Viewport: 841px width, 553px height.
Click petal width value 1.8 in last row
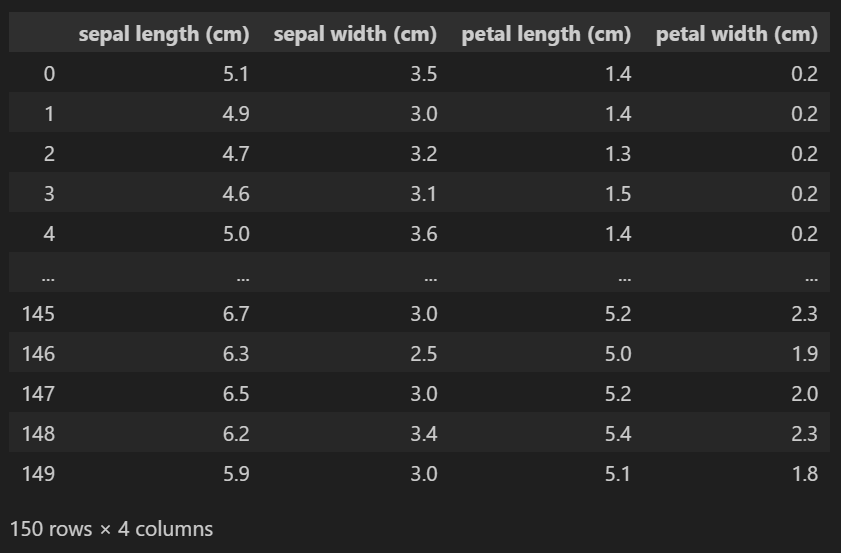[x=805, y=474]
